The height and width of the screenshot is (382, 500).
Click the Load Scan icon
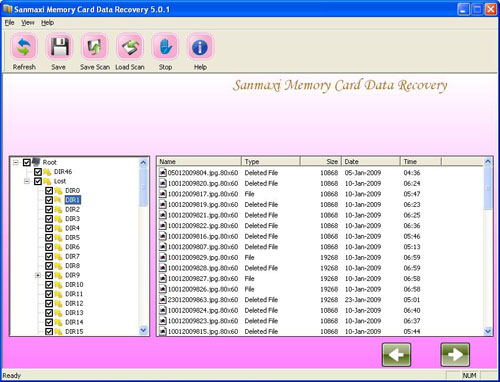click(130, 47)
